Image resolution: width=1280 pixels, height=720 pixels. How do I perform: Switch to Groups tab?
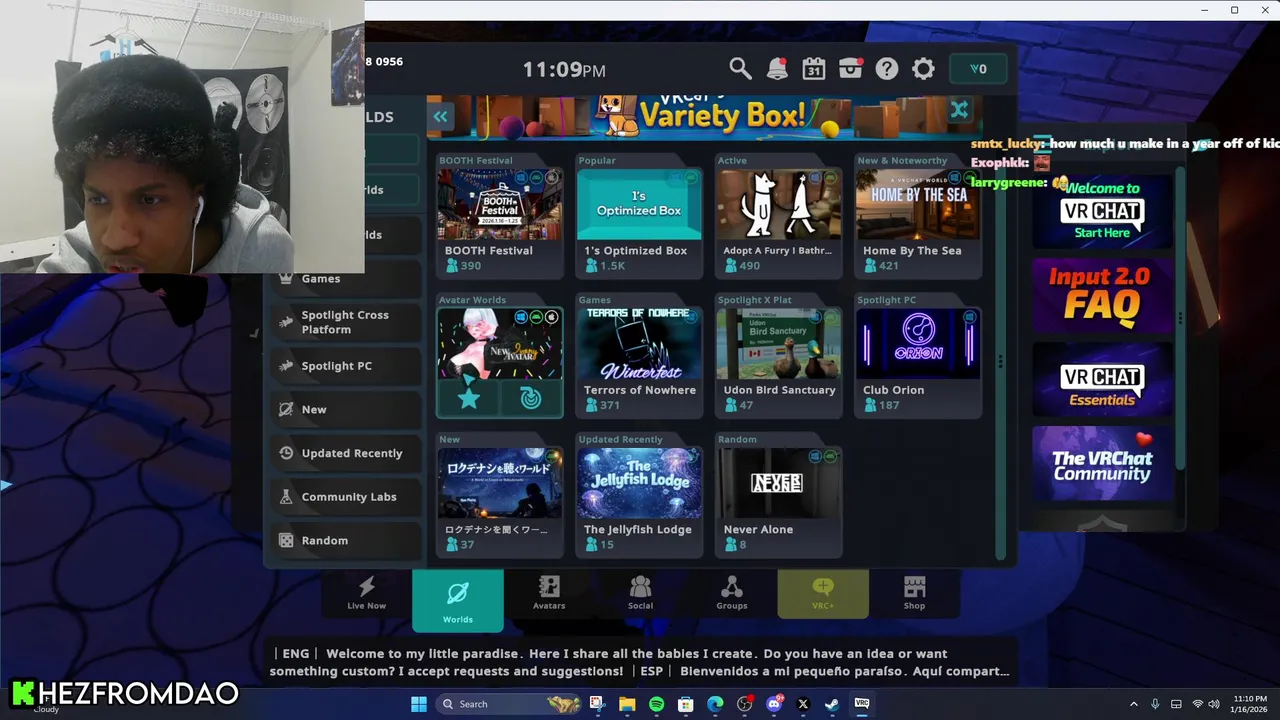pyautogui.click(x=732, y=592)
